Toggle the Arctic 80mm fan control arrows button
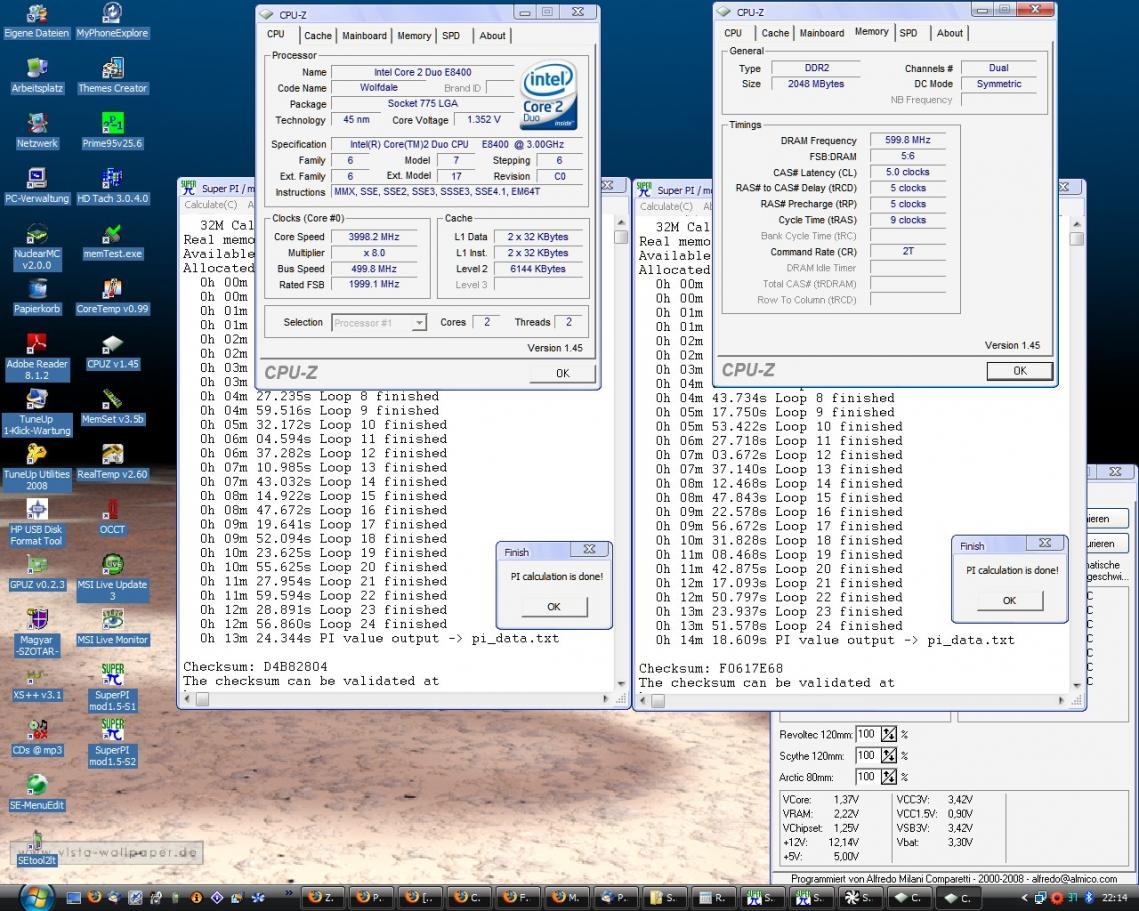1139x911 pixels. click(x=888, y=777)
